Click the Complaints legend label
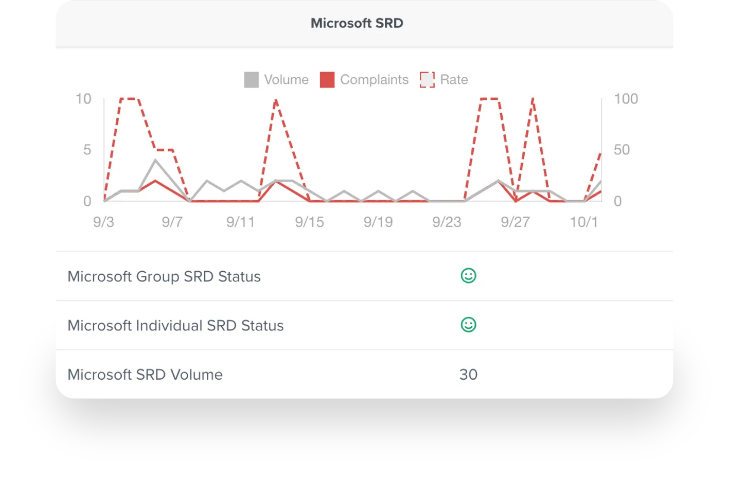 coord(374,80)
